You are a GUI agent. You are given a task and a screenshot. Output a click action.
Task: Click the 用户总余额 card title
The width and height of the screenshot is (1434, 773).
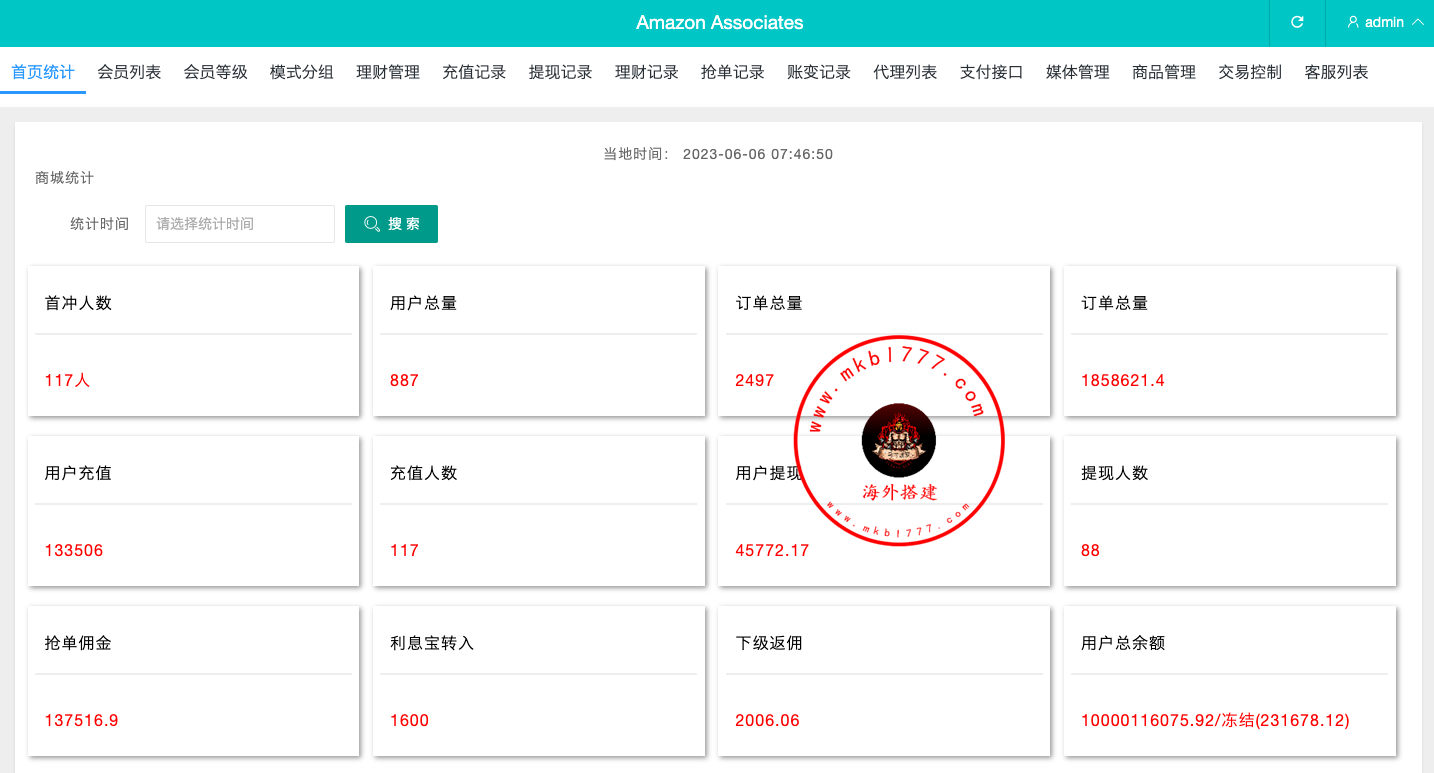1123,643
